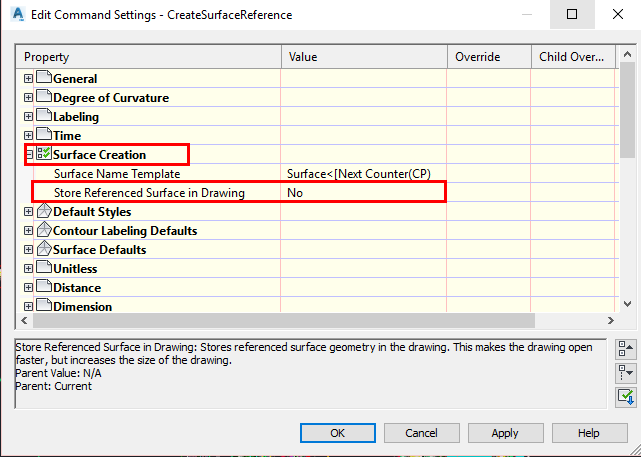Click the Contour Labeling Defaults icon

tap(44, 230)
